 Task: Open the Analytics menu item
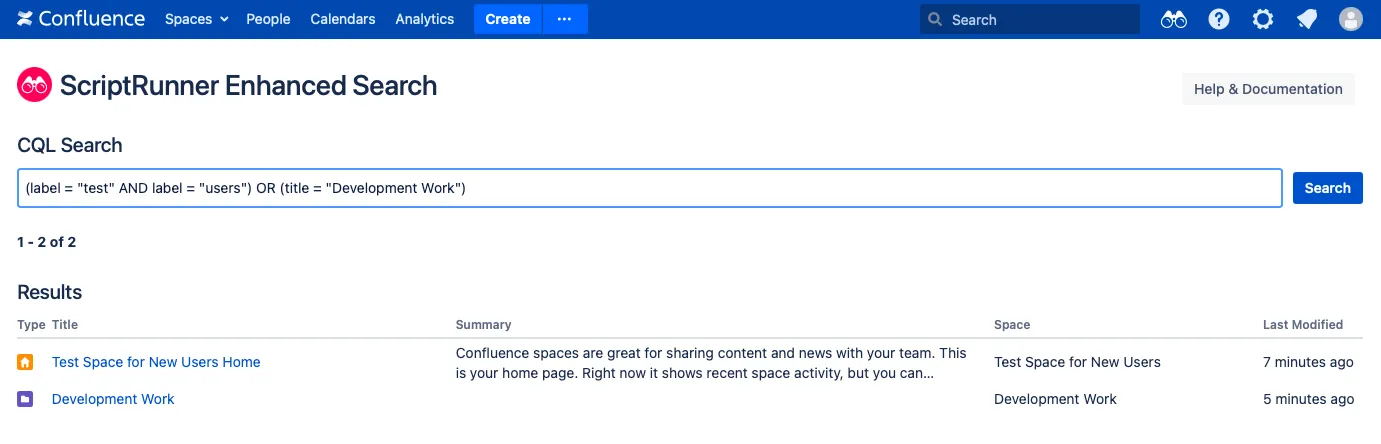click(x=425, y=19)
